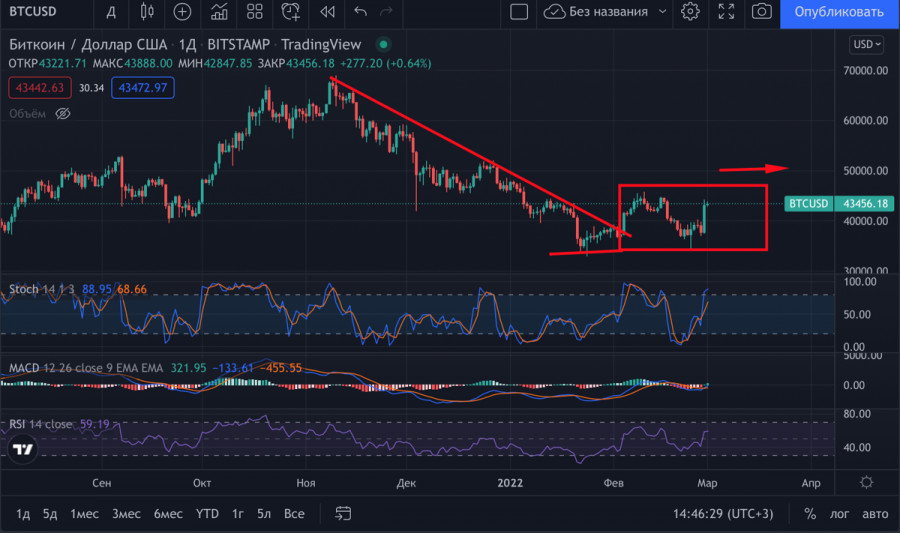Viewport: 900px width, 533px height.
Task: Click the Мар label on the time axis
Action: [x=707, y=483]
